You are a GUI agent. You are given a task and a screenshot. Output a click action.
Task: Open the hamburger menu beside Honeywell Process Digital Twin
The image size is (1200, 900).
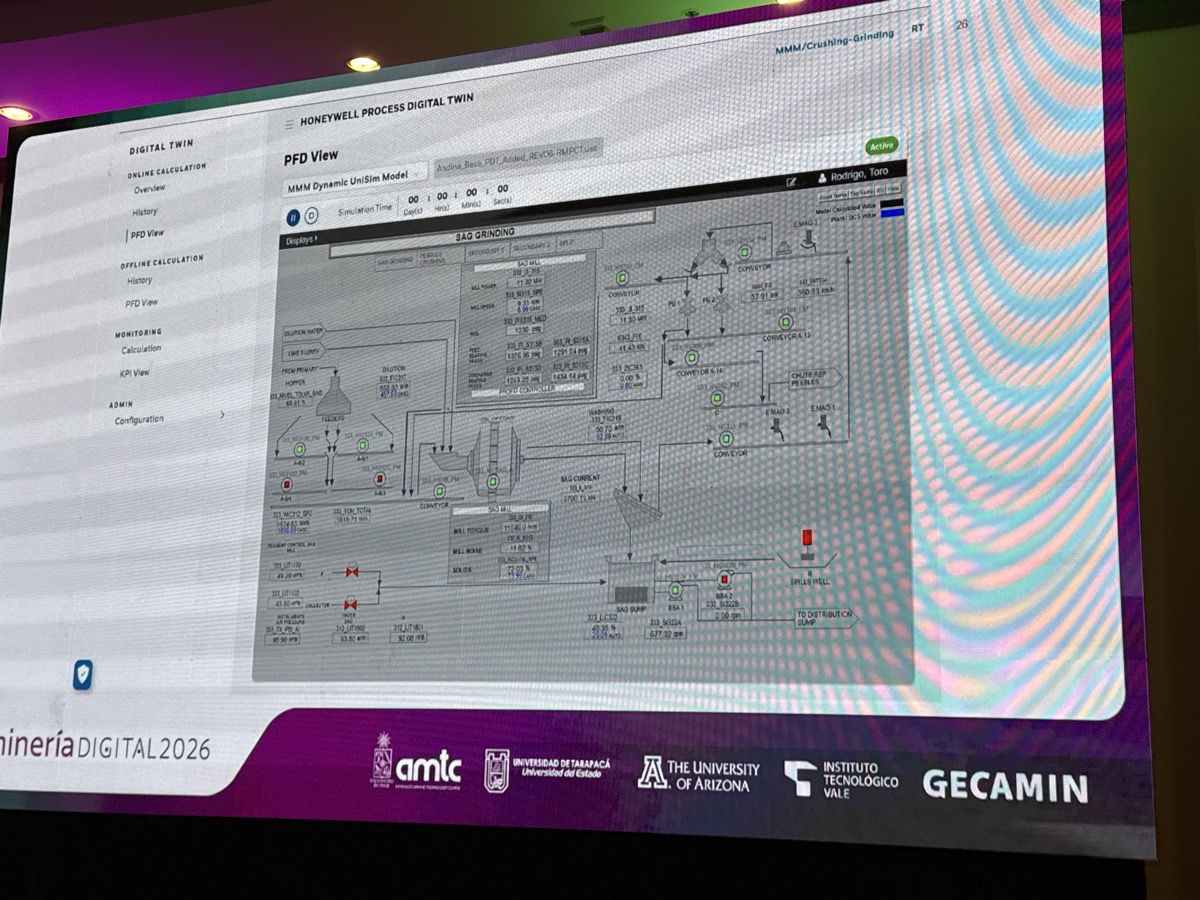tap(290, 123)
